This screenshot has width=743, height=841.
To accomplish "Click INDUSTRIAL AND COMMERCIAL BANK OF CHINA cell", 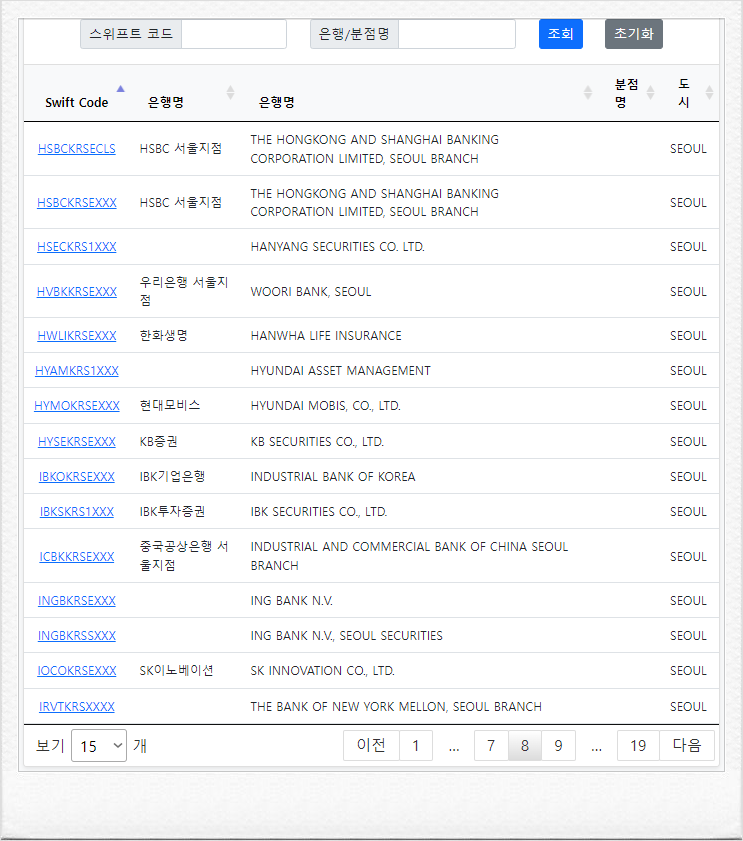I will 409,556.
